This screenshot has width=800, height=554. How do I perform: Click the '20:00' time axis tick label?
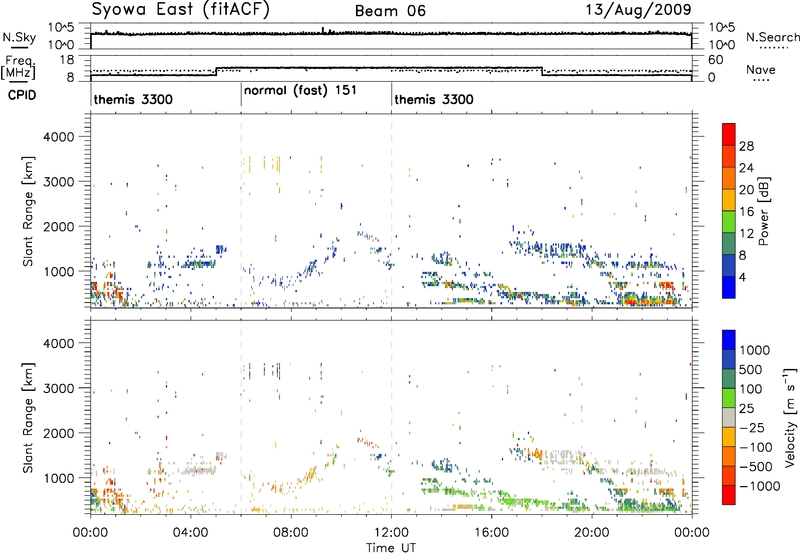[591, 533]
